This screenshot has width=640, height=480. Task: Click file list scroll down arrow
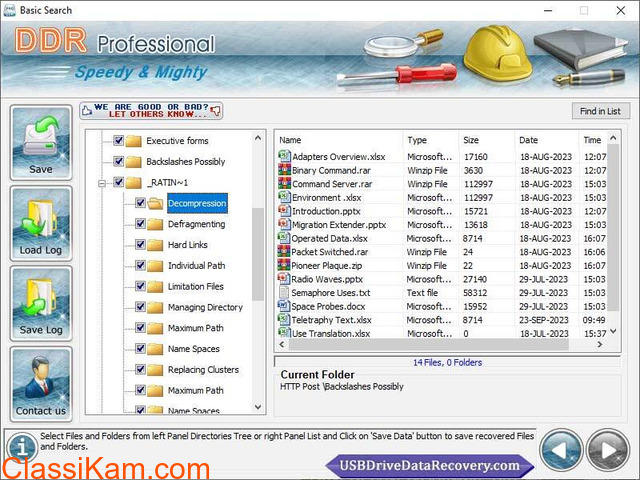click(613, 331)
